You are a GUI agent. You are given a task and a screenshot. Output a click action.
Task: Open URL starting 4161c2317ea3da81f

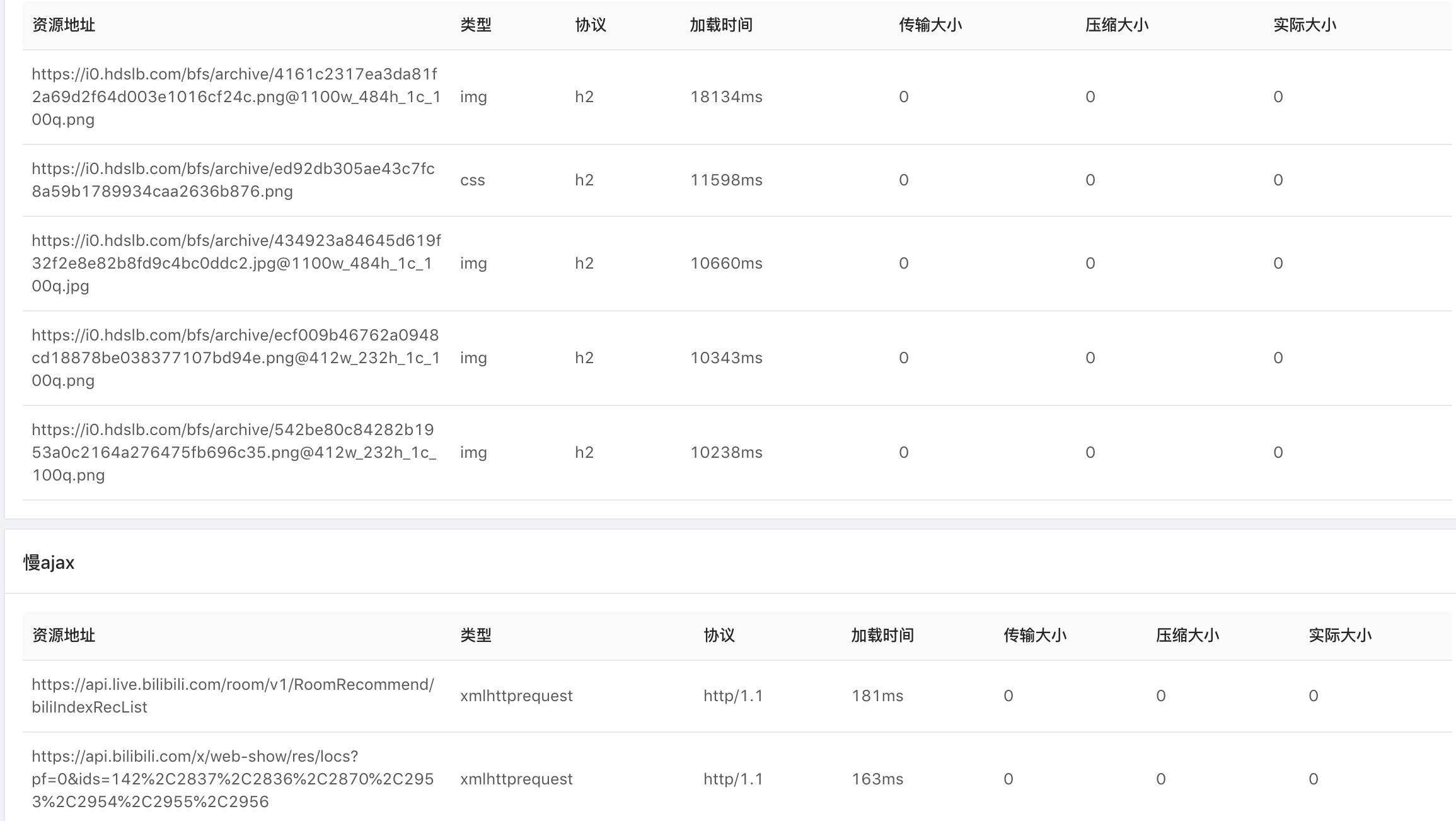[236, 97]
